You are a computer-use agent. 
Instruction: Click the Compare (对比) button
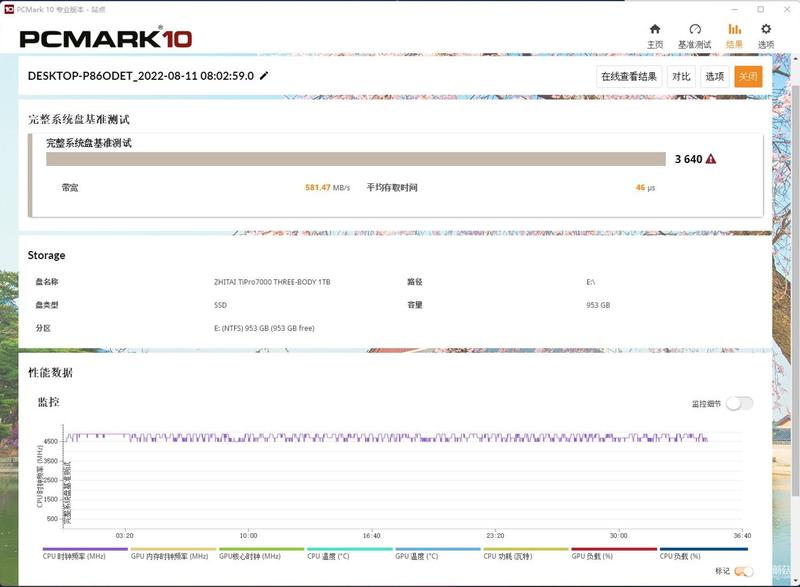tap(681, 76)
